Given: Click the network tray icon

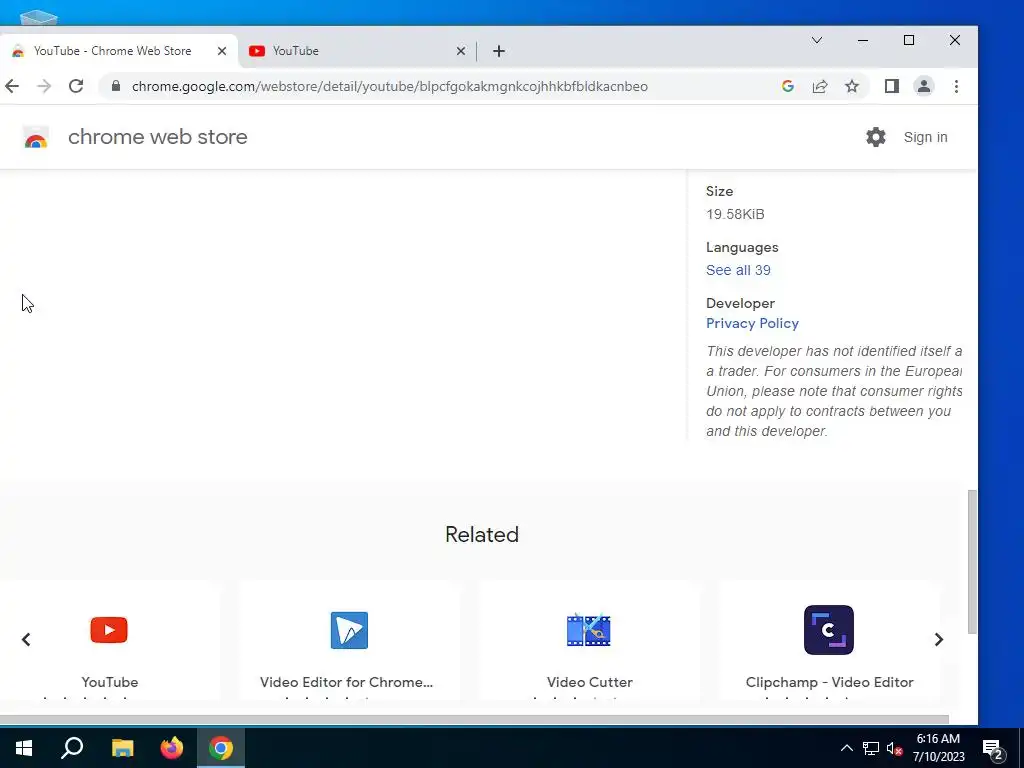Looking at the screenshot, I should (x=871, y=748).
